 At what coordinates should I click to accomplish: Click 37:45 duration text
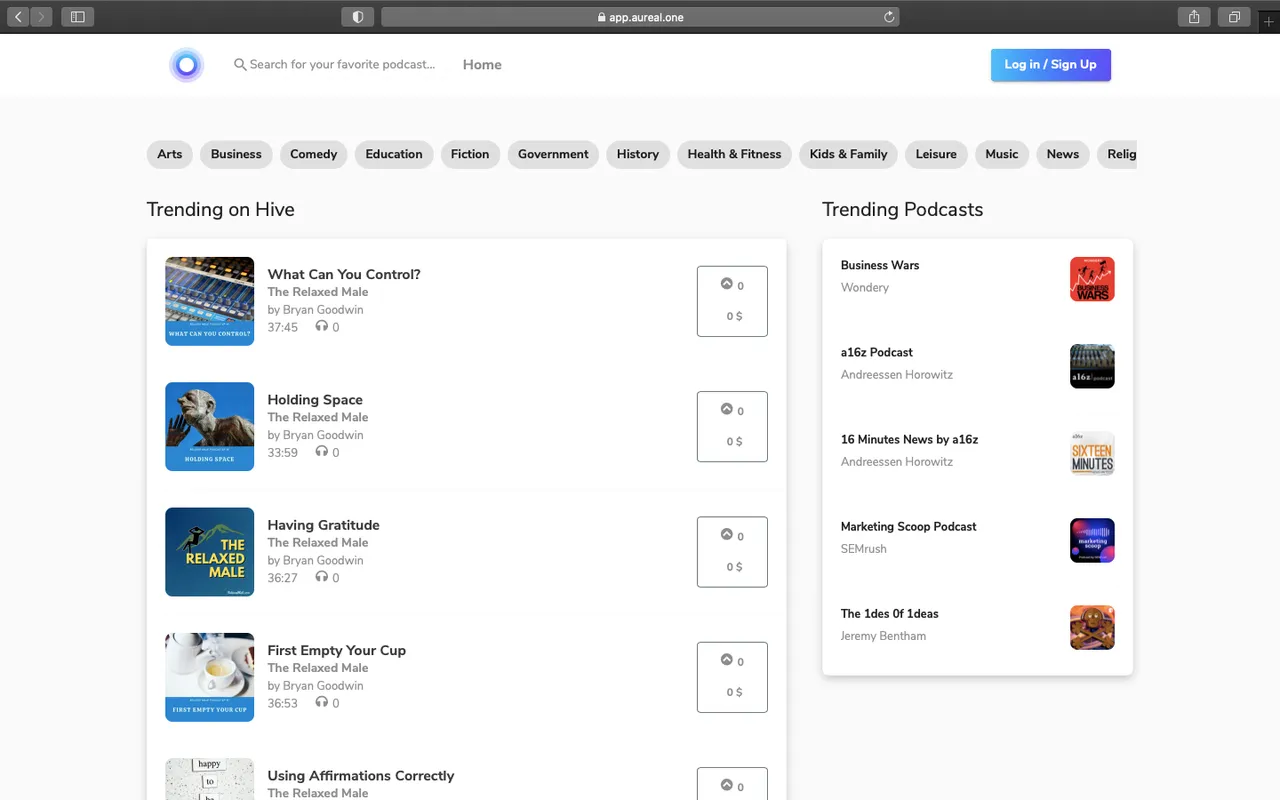pyautogui.click(x=282, y=327)
